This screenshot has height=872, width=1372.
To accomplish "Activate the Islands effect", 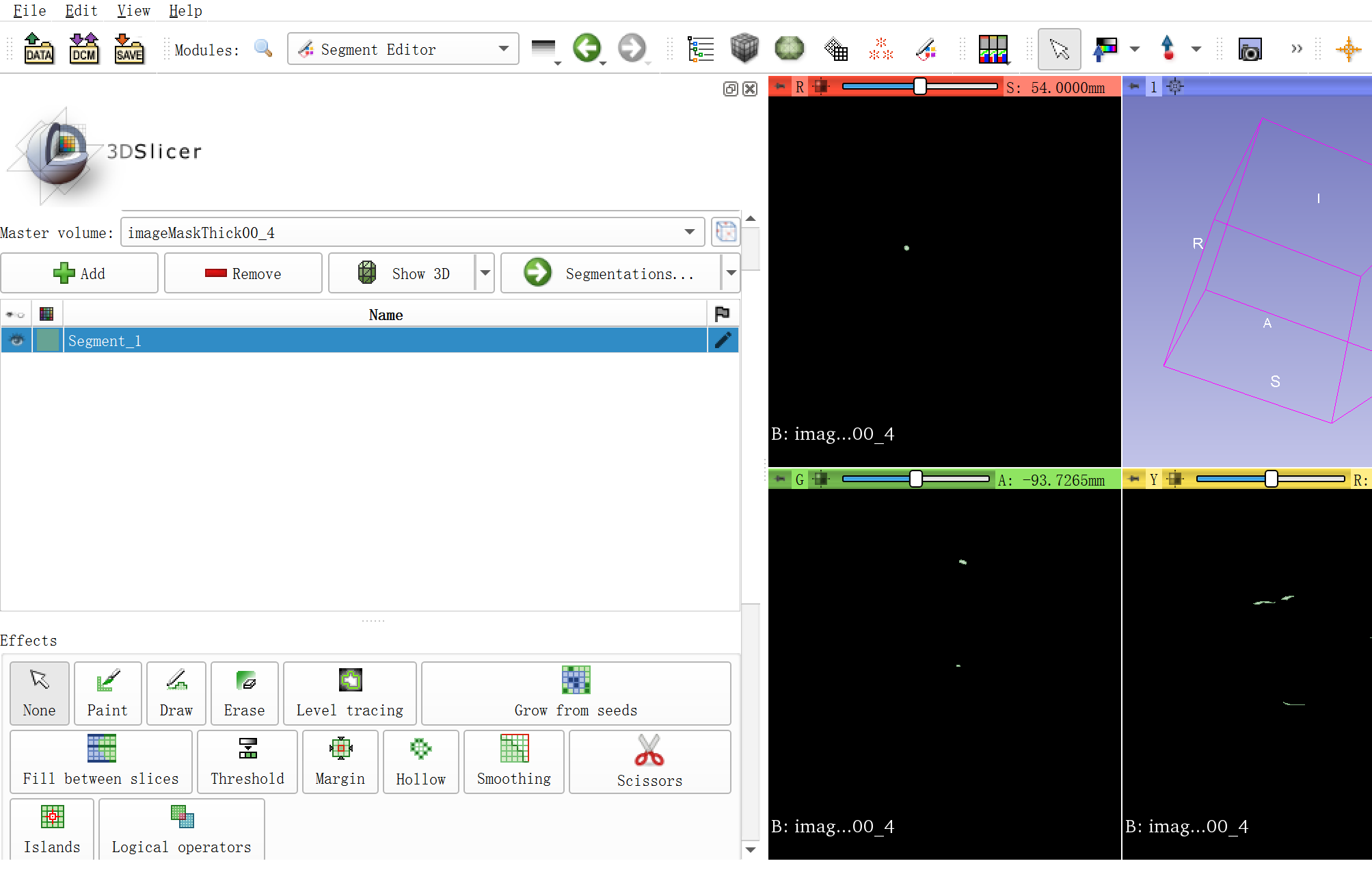I will point(51,828).
